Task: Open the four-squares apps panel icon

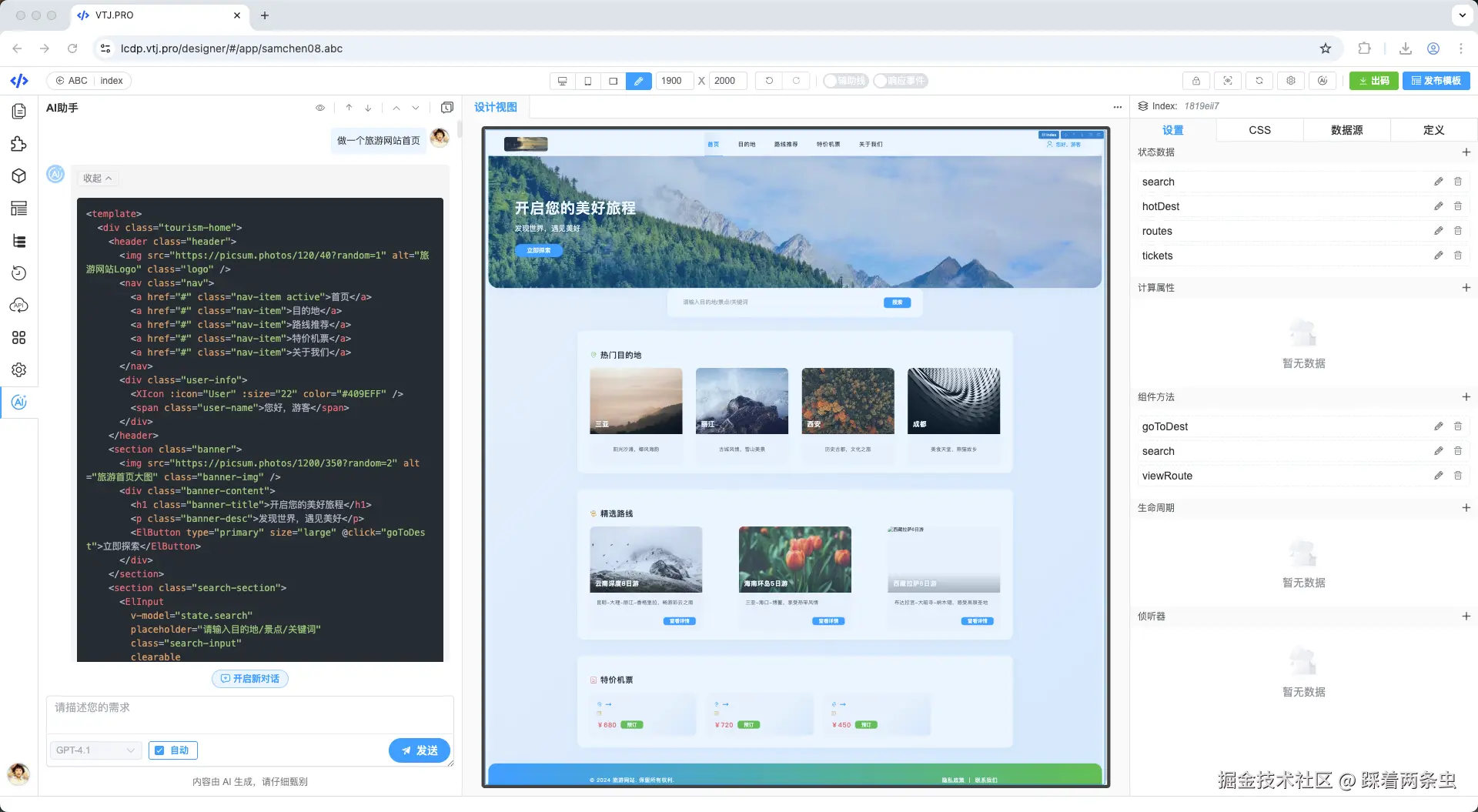Action: pos(19,338)
